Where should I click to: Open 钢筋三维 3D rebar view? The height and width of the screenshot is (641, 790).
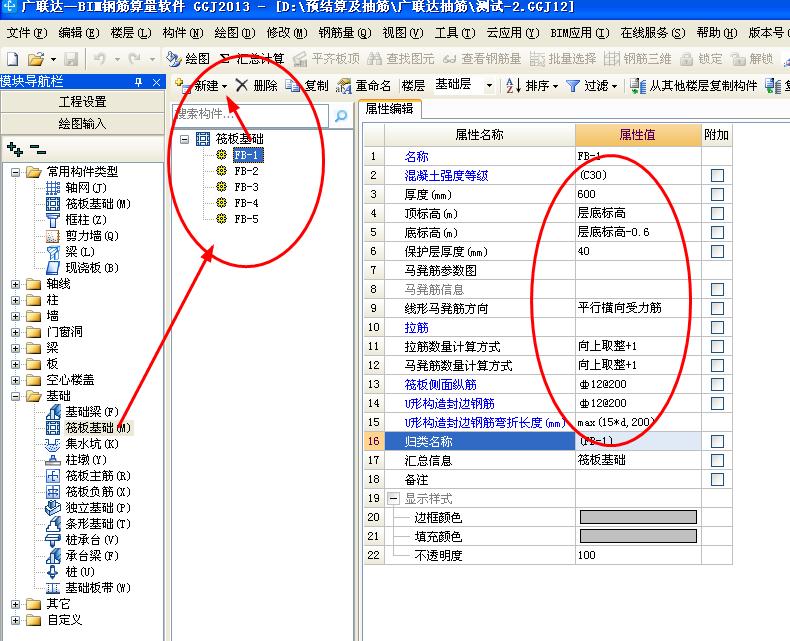[638, 59]
